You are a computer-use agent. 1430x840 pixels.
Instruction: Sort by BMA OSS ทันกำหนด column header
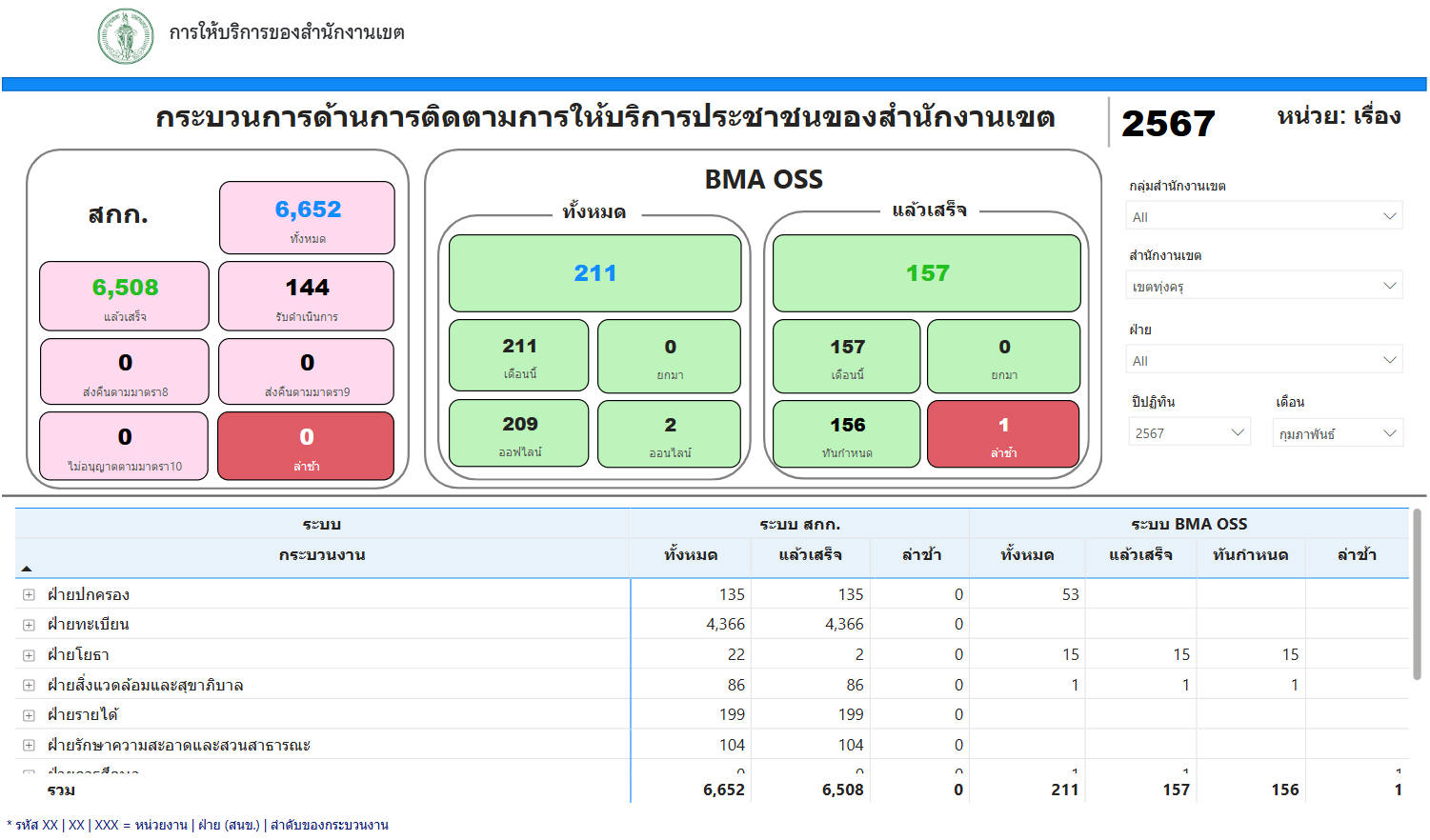pyautogui.click(x=1250, y=555)
